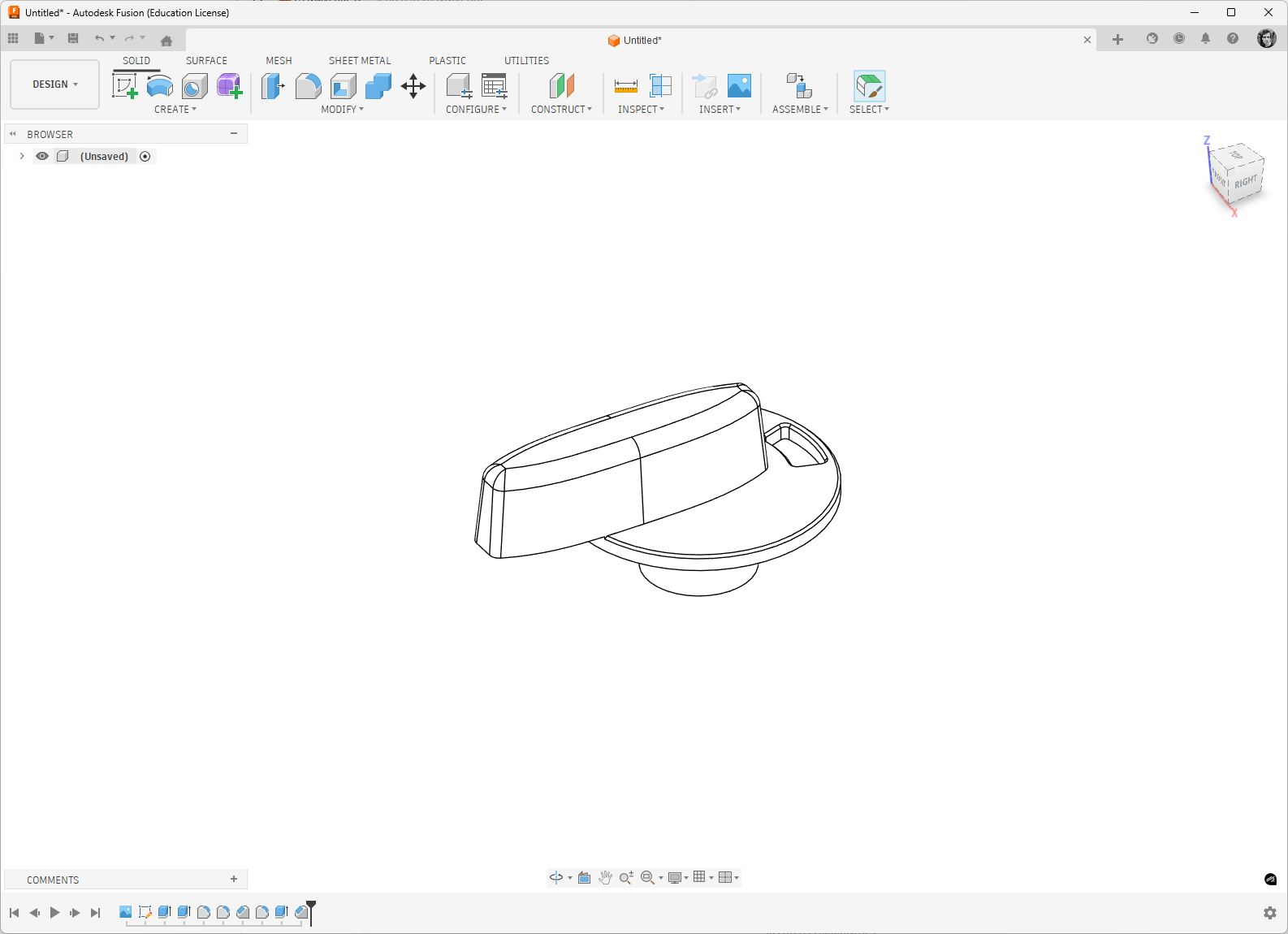Switch to the MESH tab
Screen dimensions: 1288x934
[279, 61]
